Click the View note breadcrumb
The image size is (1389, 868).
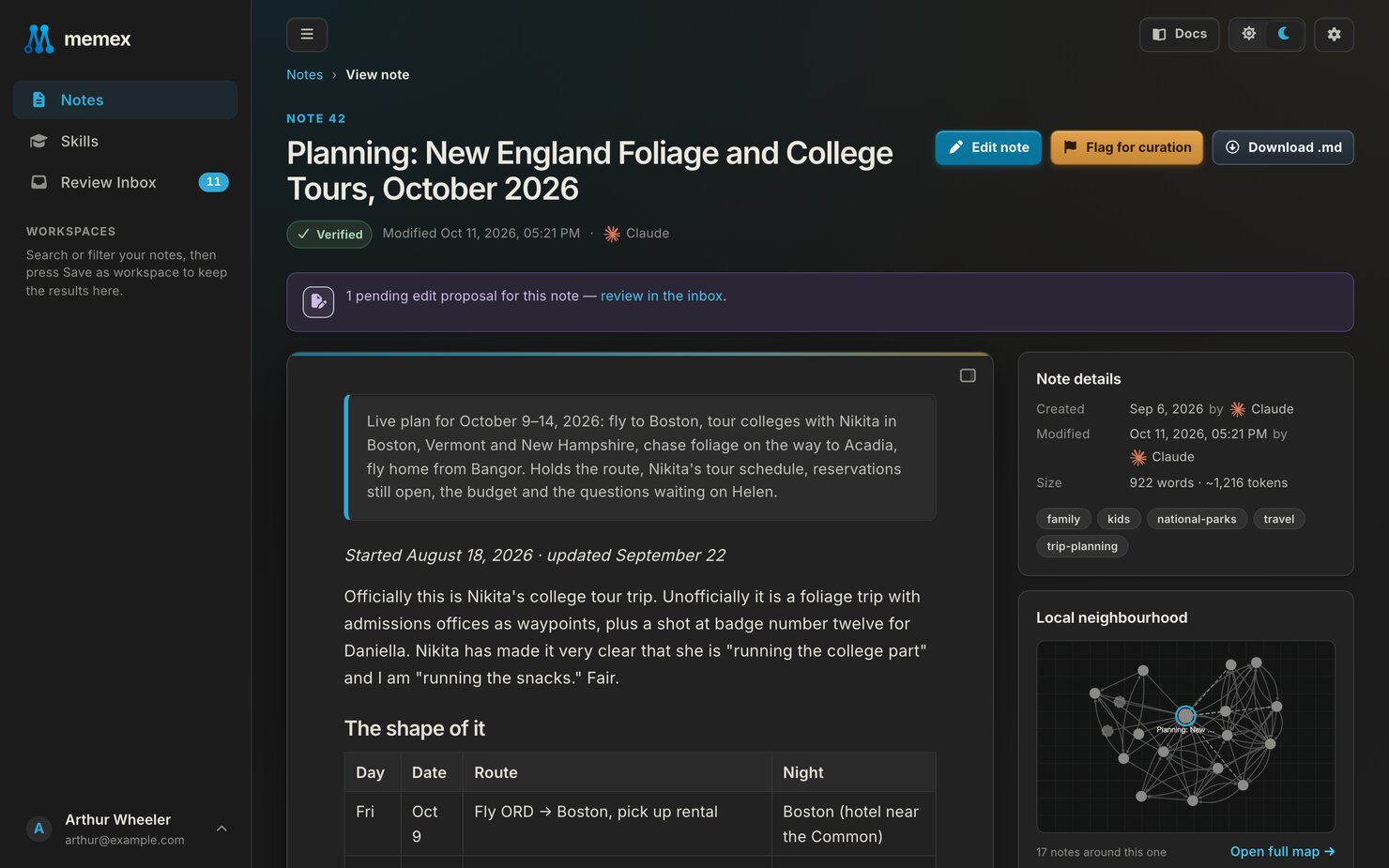377,75
